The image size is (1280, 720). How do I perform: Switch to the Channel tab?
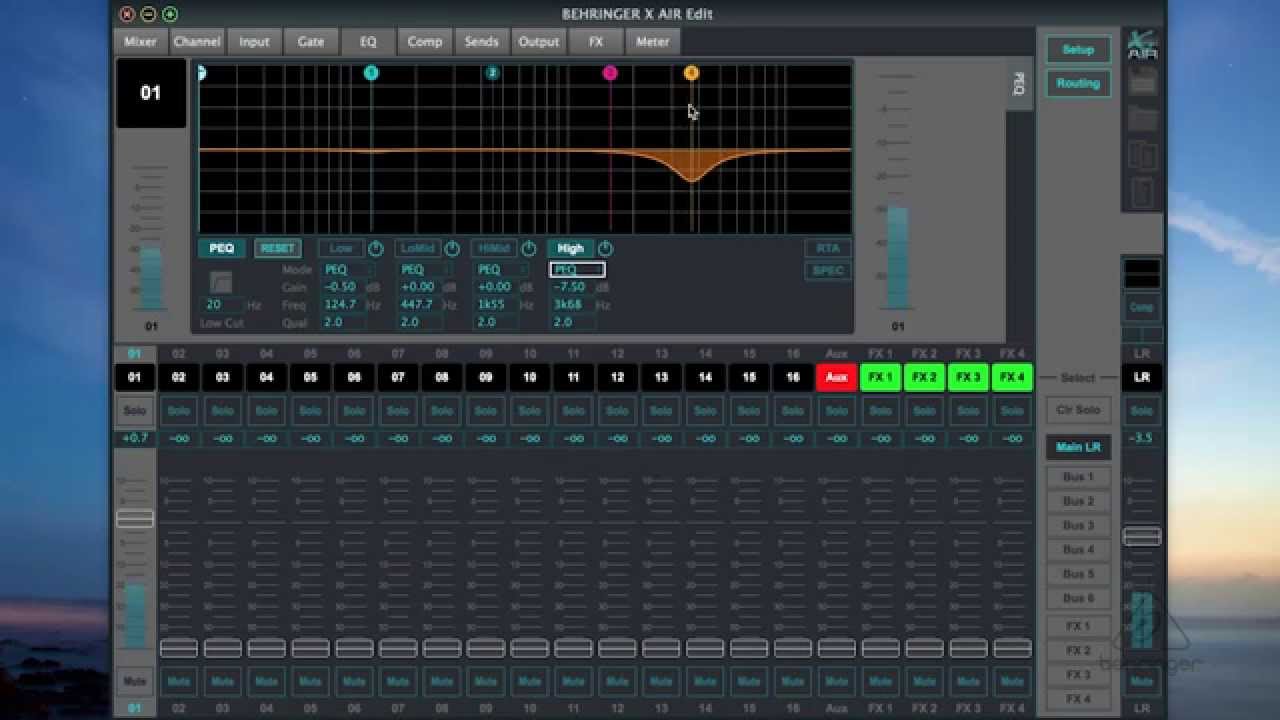(197, 41)
